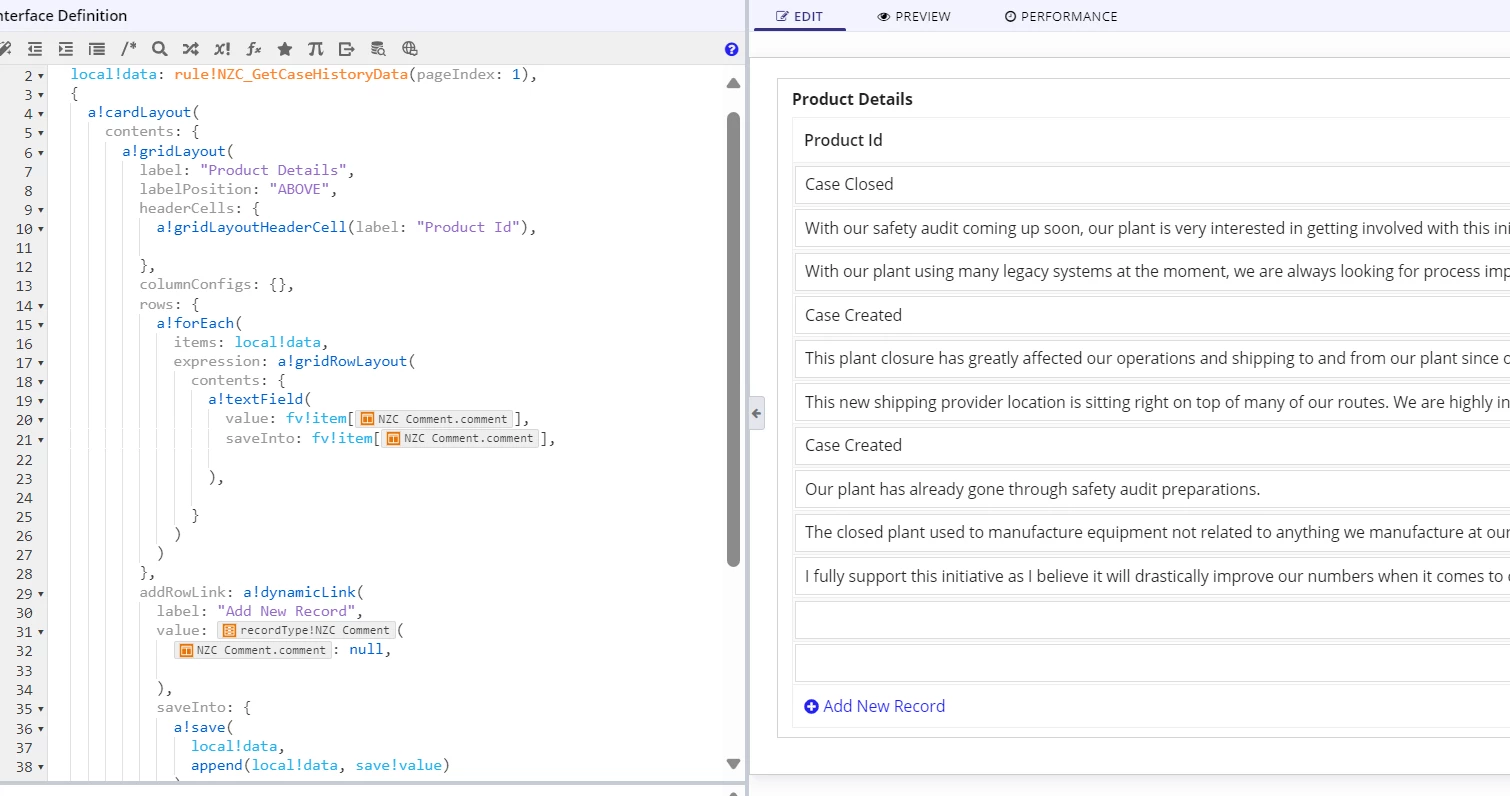Collapse addRowLink fold at line 29
Screen dimensions: 1510x796
[x=41, y=593]
